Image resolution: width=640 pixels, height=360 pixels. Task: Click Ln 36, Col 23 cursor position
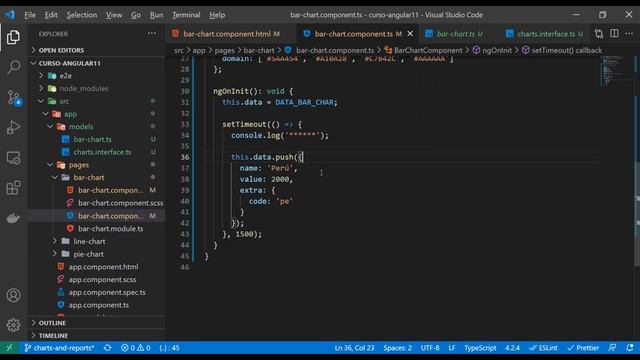click(x=354, y=348)
